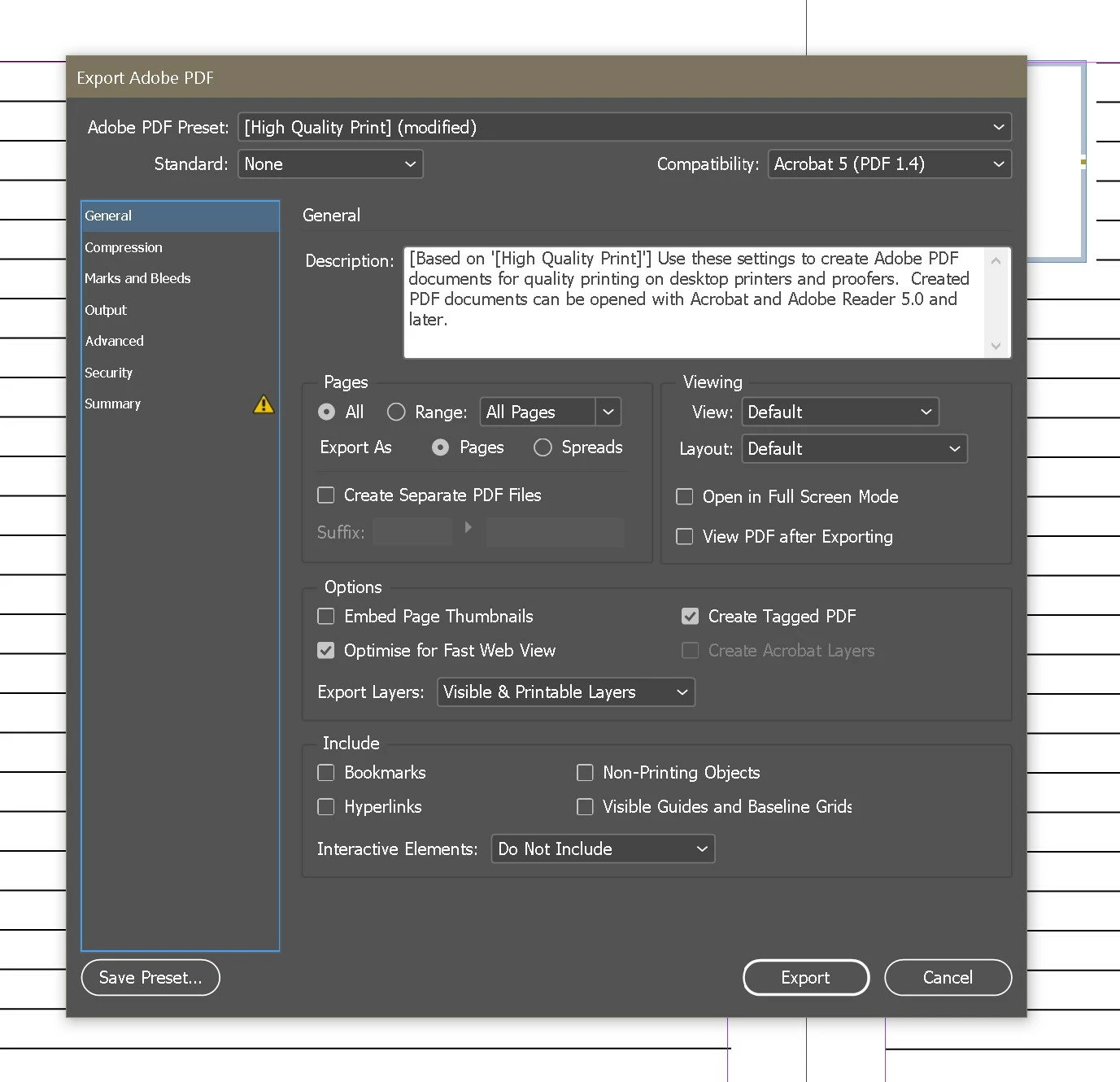Viewport: 1120px width, 1082px height.
Task: Click into the Description text box
Action: 693,303
